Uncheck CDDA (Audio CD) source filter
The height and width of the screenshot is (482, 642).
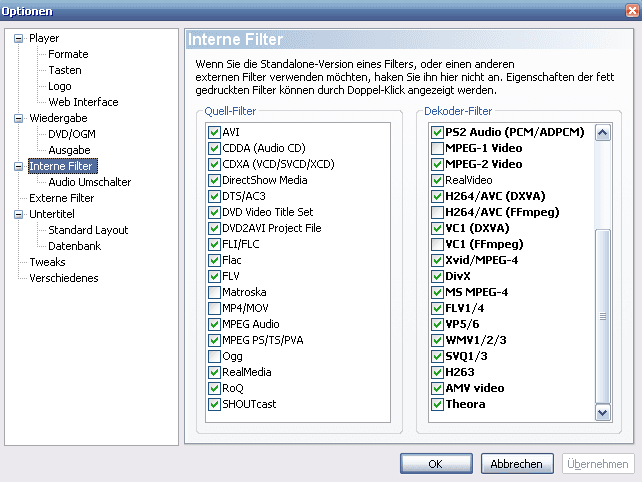(214, 148)
